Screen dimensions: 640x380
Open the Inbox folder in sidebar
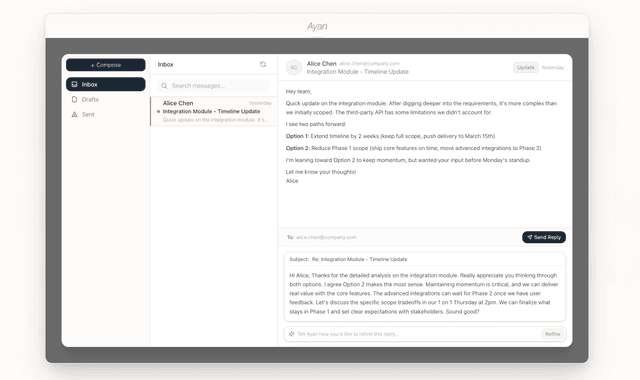pyautogui.click(x=106, y=84)
